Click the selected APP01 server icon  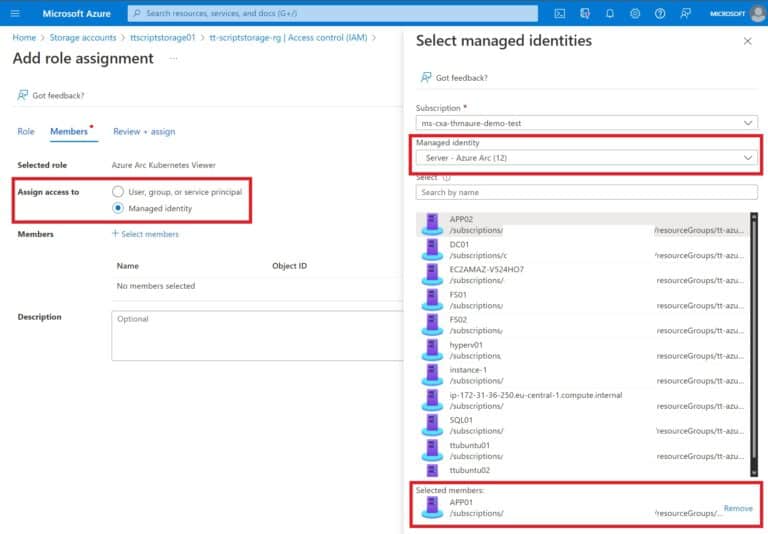pyautogui.click(x=432, y=507)
